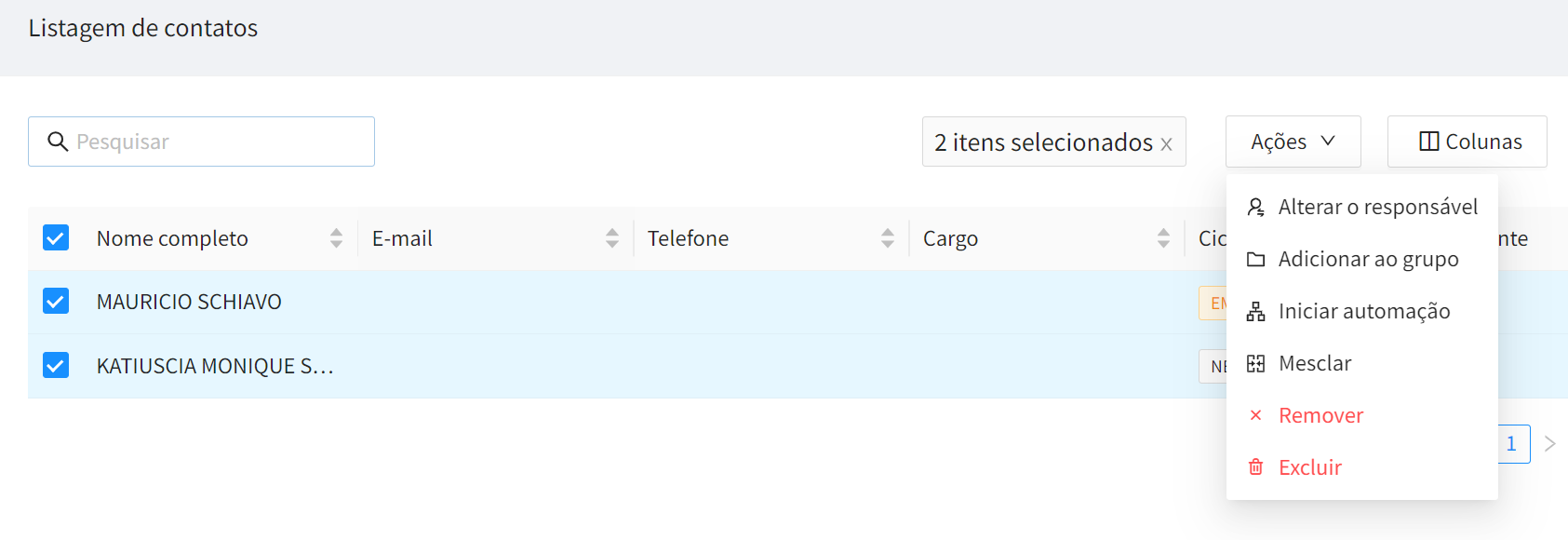Click the person icon beside Alterar o responsável

[x=1255, y=207]
